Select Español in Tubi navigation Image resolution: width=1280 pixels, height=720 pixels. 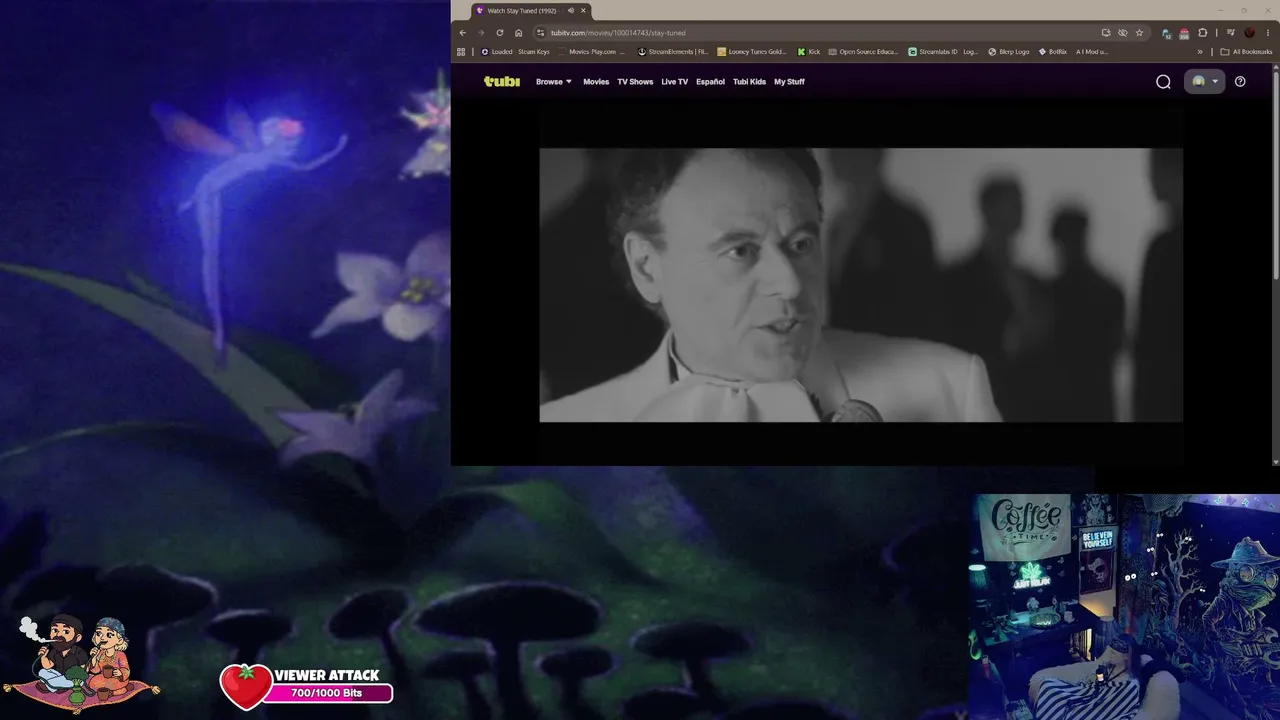point(711,82)
